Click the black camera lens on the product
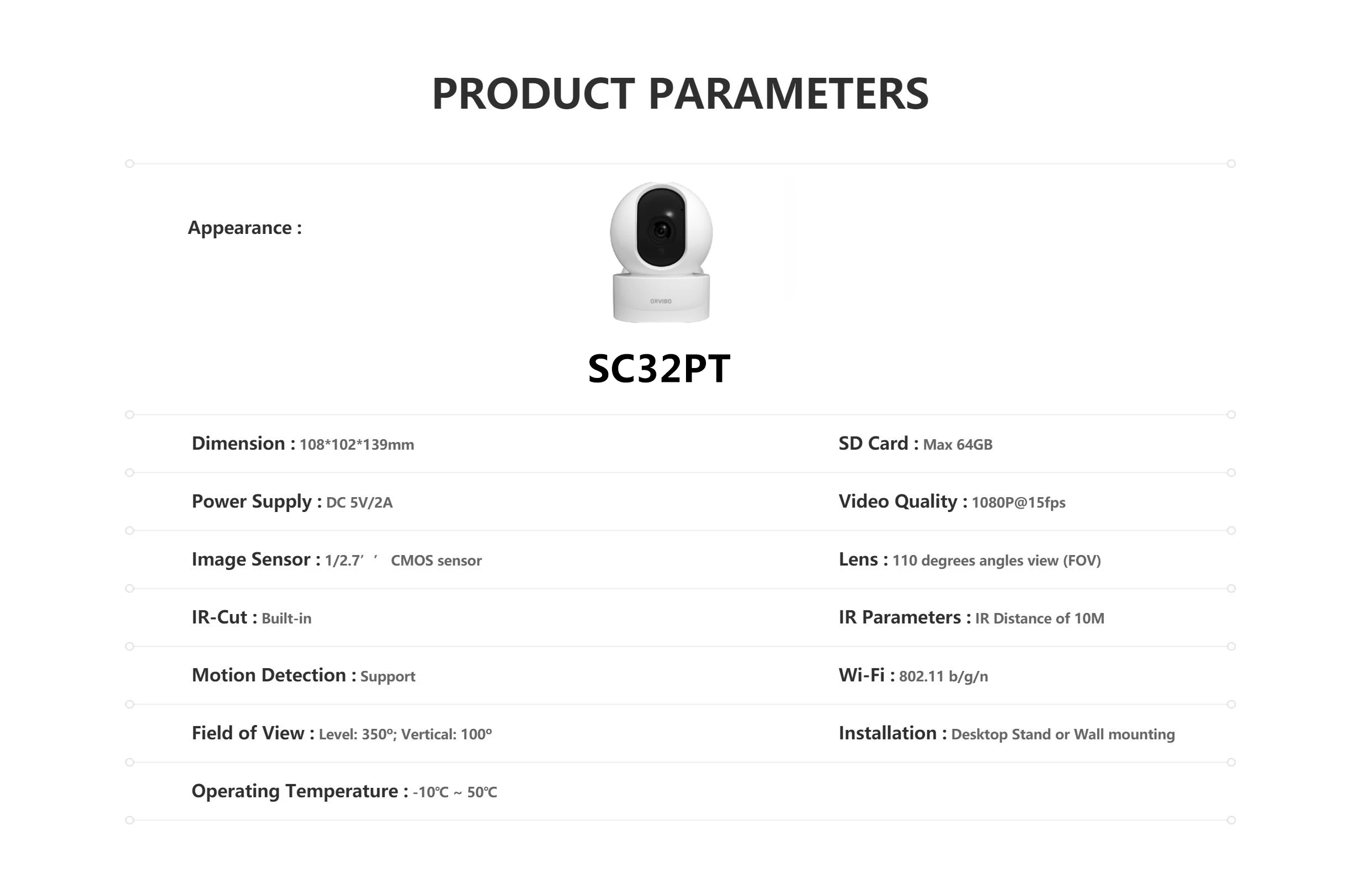Screen dimensions: 1372x869 pyautogui.click(x=661, y=231)
